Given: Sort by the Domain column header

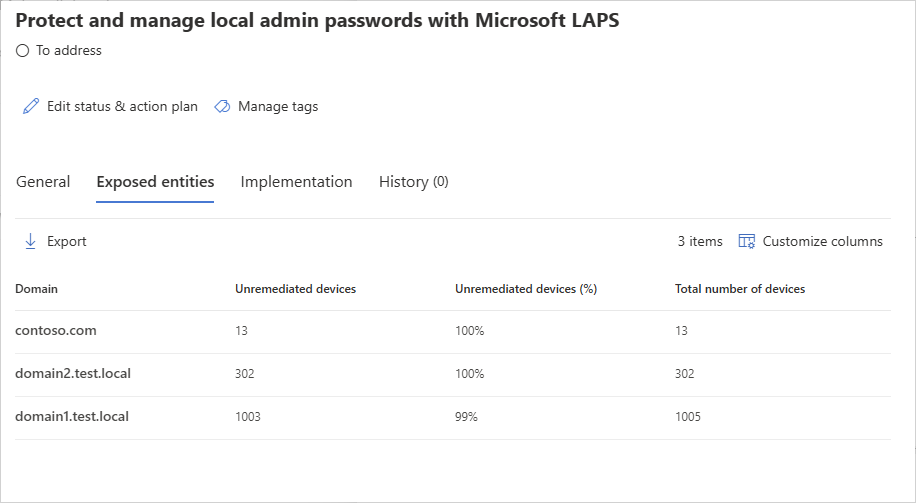Looking at the screenshot, I should (x=37, y=289).
